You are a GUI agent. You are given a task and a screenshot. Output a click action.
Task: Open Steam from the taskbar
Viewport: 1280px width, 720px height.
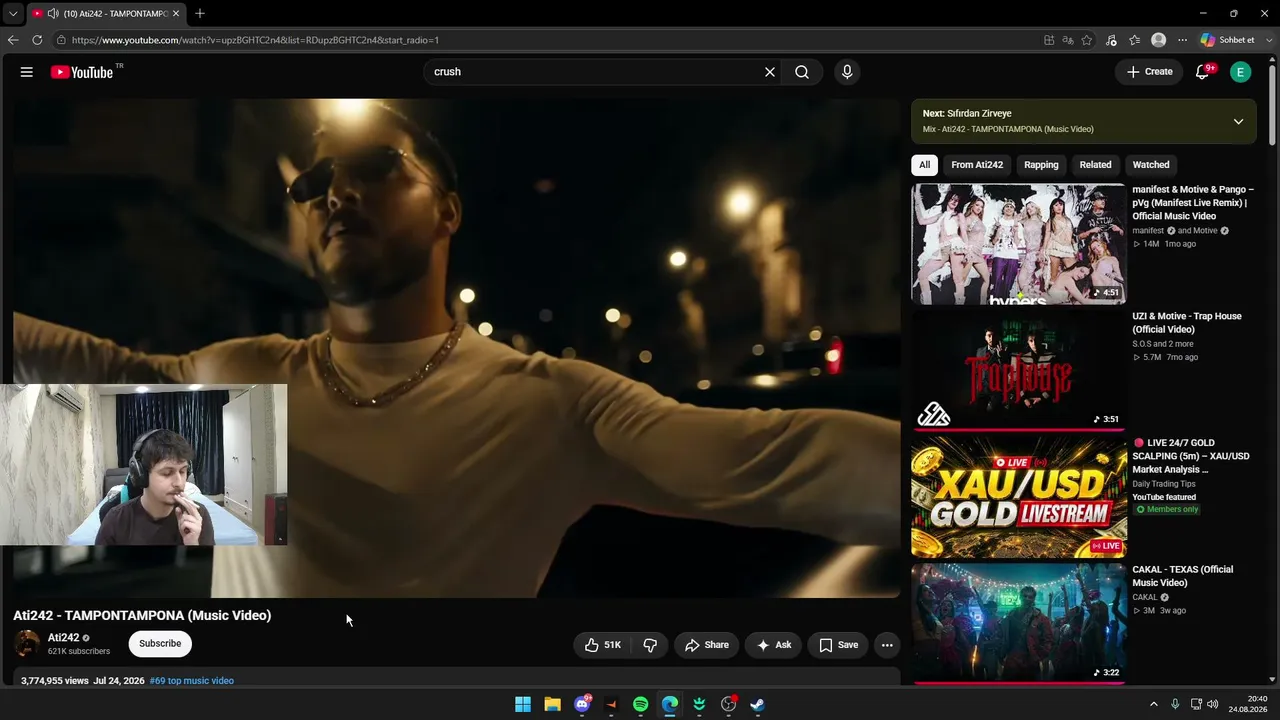[758, 704]
